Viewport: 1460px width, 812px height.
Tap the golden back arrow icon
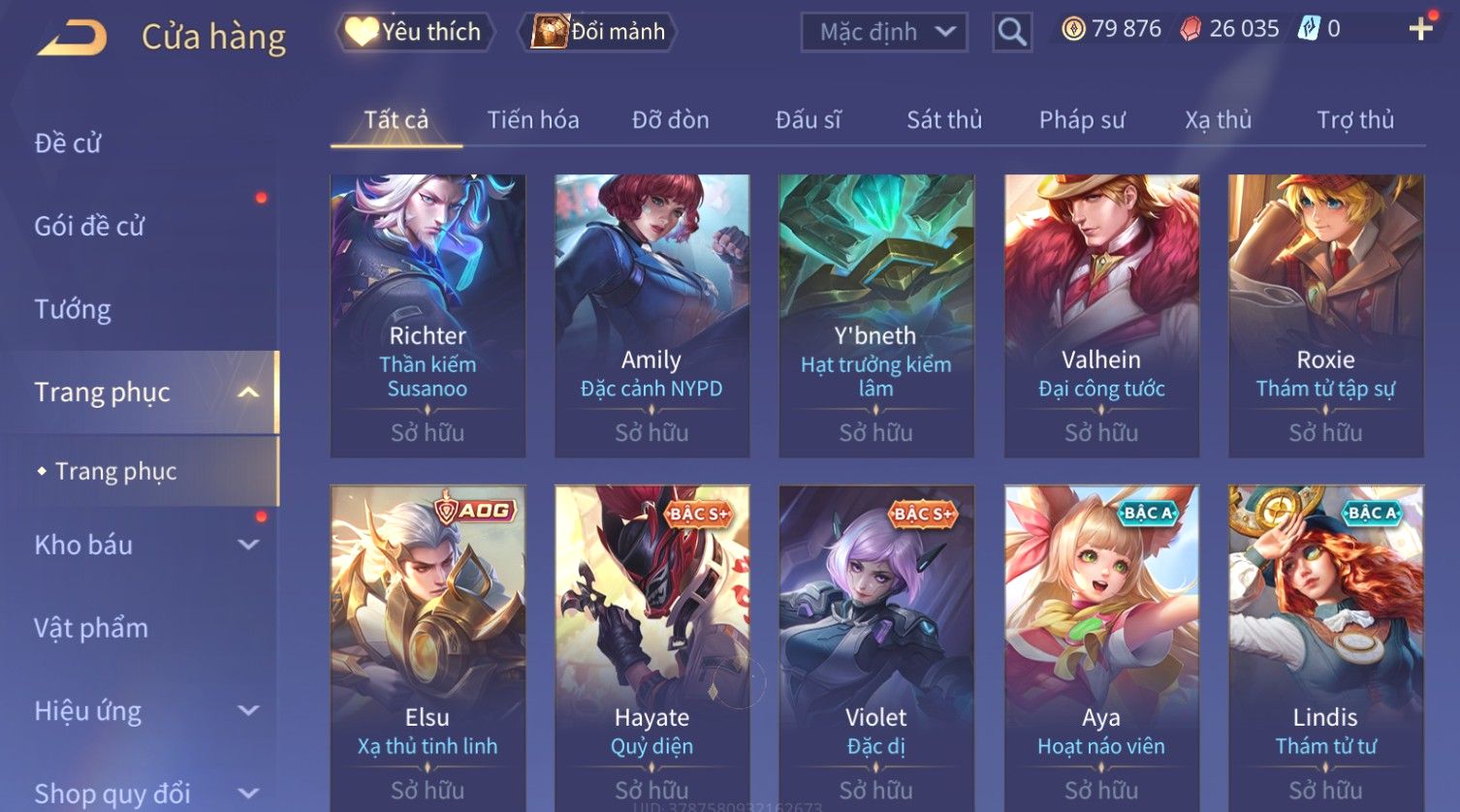click(72, 38)
